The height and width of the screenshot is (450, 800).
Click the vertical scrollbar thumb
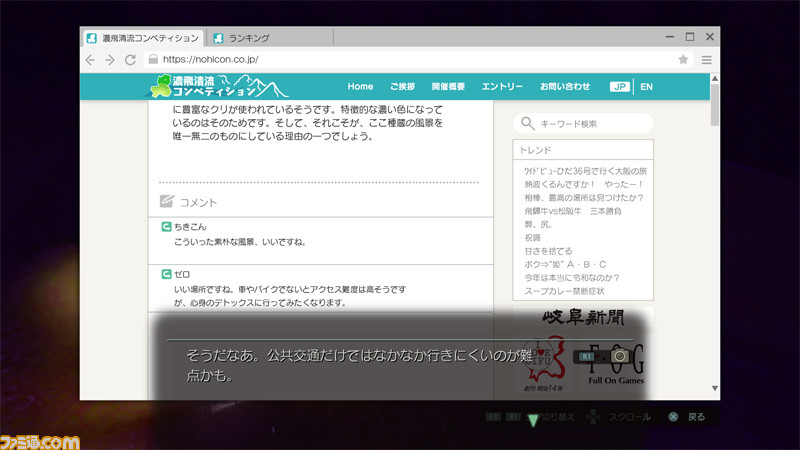pyautogui.click(x=715, y=105)
